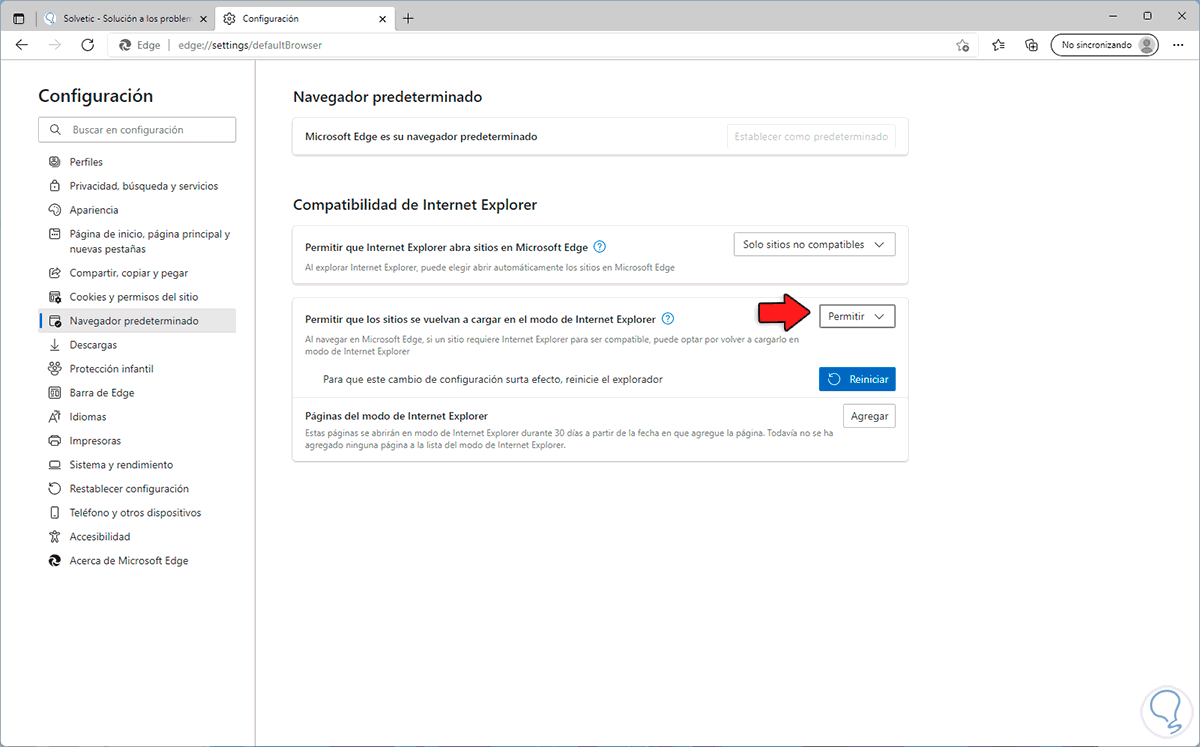Click the Privacidad lock icon
The width and height of the screenshot is (1200, 747).
pos(55,186)
